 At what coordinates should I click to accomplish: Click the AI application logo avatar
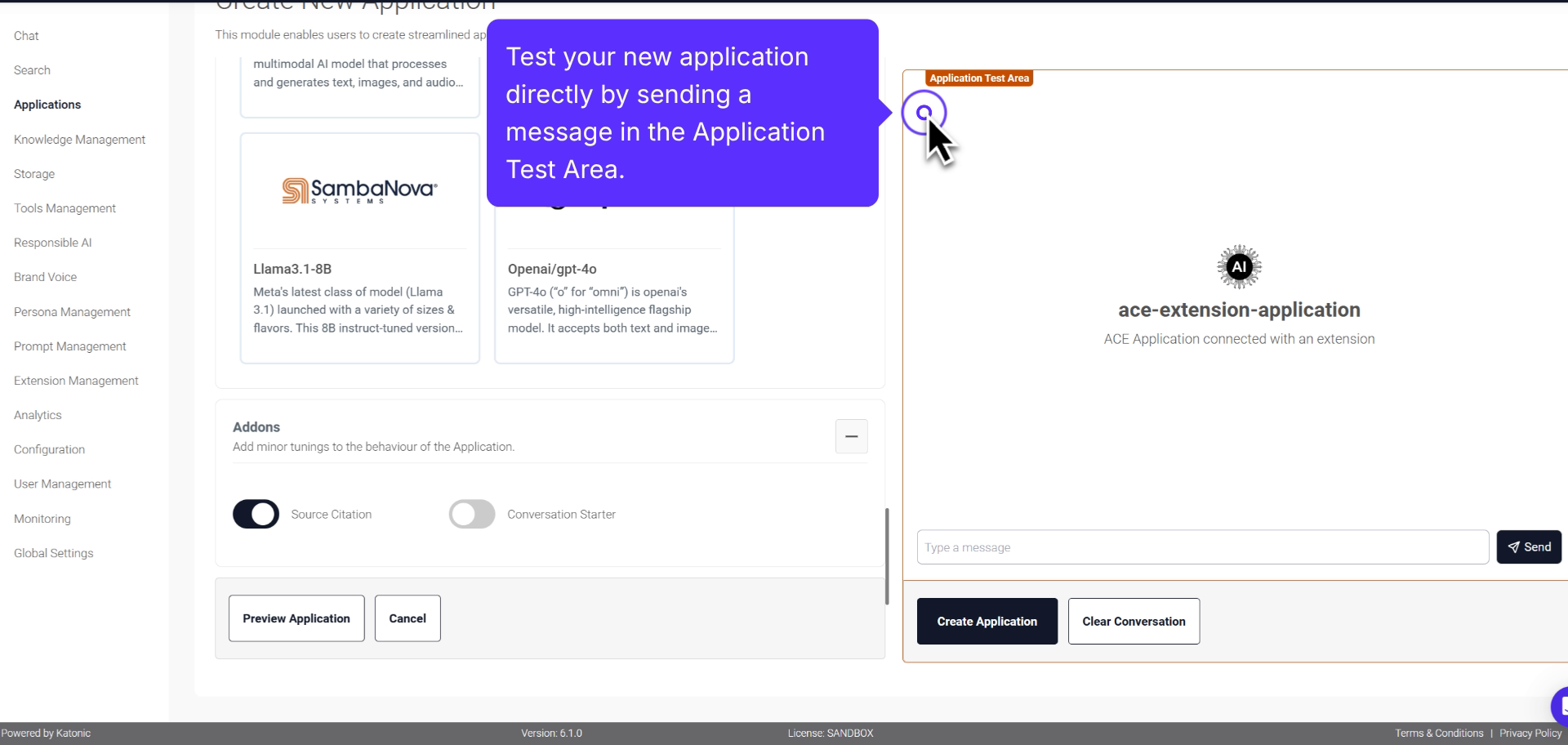coord(1238,265)
